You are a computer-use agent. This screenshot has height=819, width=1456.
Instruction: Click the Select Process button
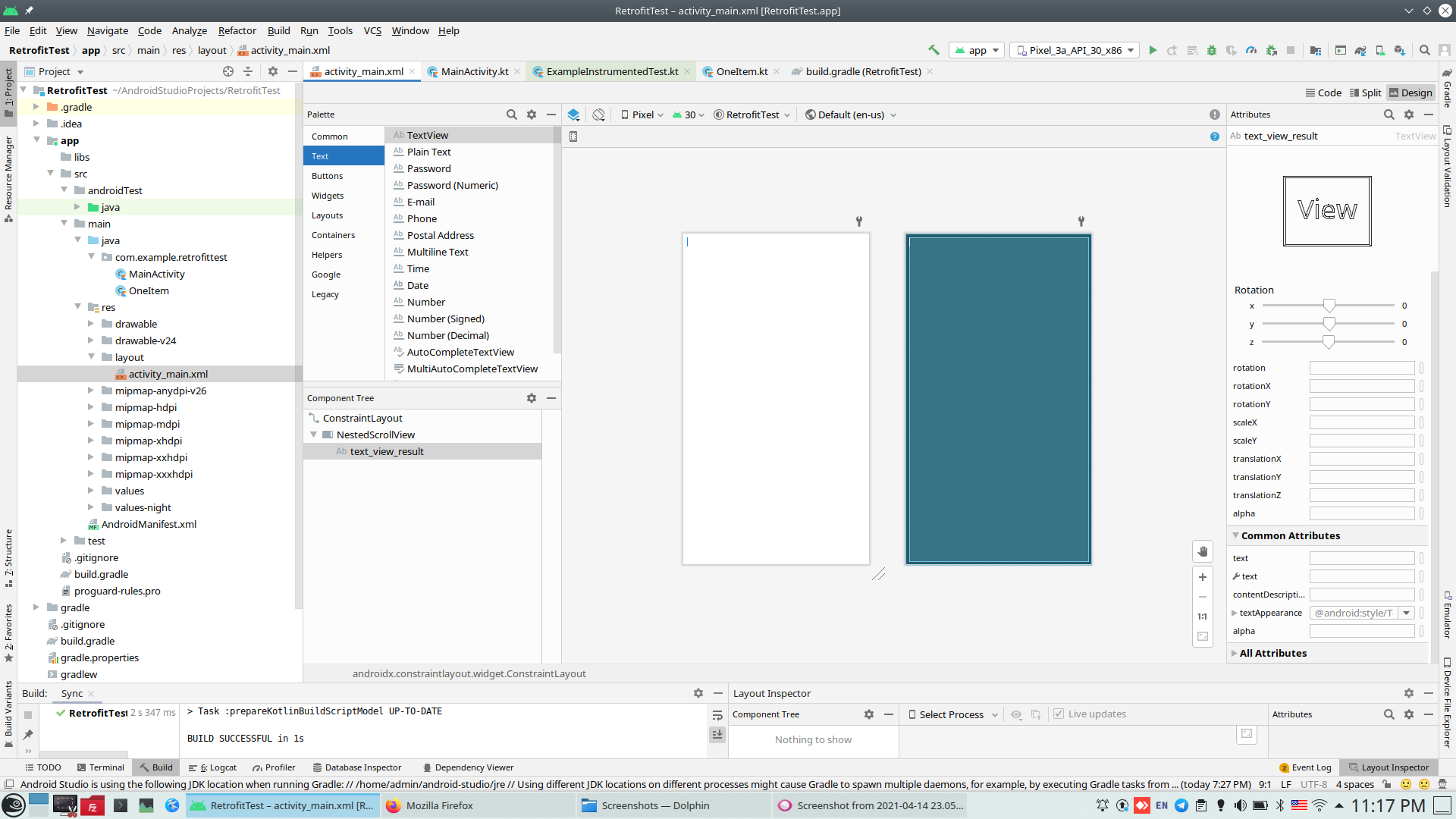coord(952,714)
